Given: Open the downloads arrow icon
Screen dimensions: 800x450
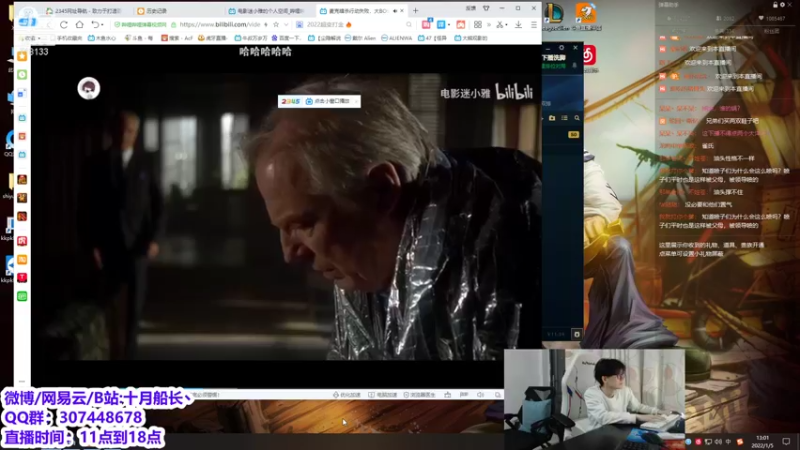Looking at the screenshot, I should point(518,24).
